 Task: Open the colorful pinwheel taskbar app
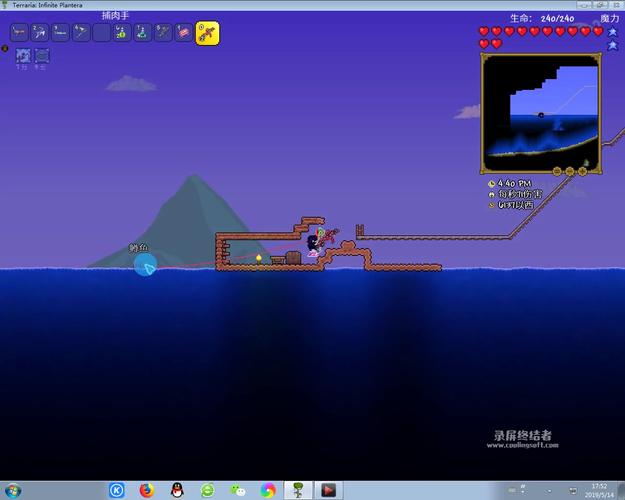[x=268, y=490]
